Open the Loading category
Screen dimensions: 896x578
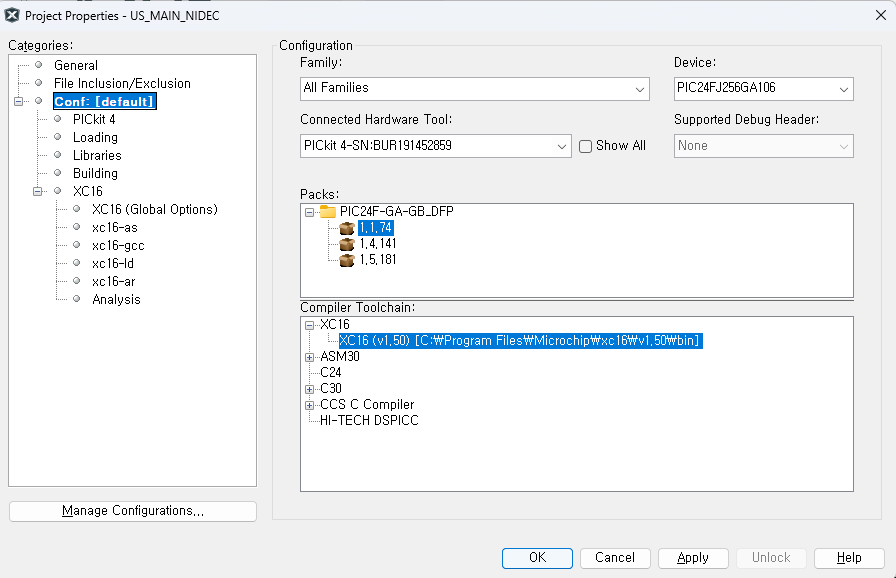tap(95, 138)
